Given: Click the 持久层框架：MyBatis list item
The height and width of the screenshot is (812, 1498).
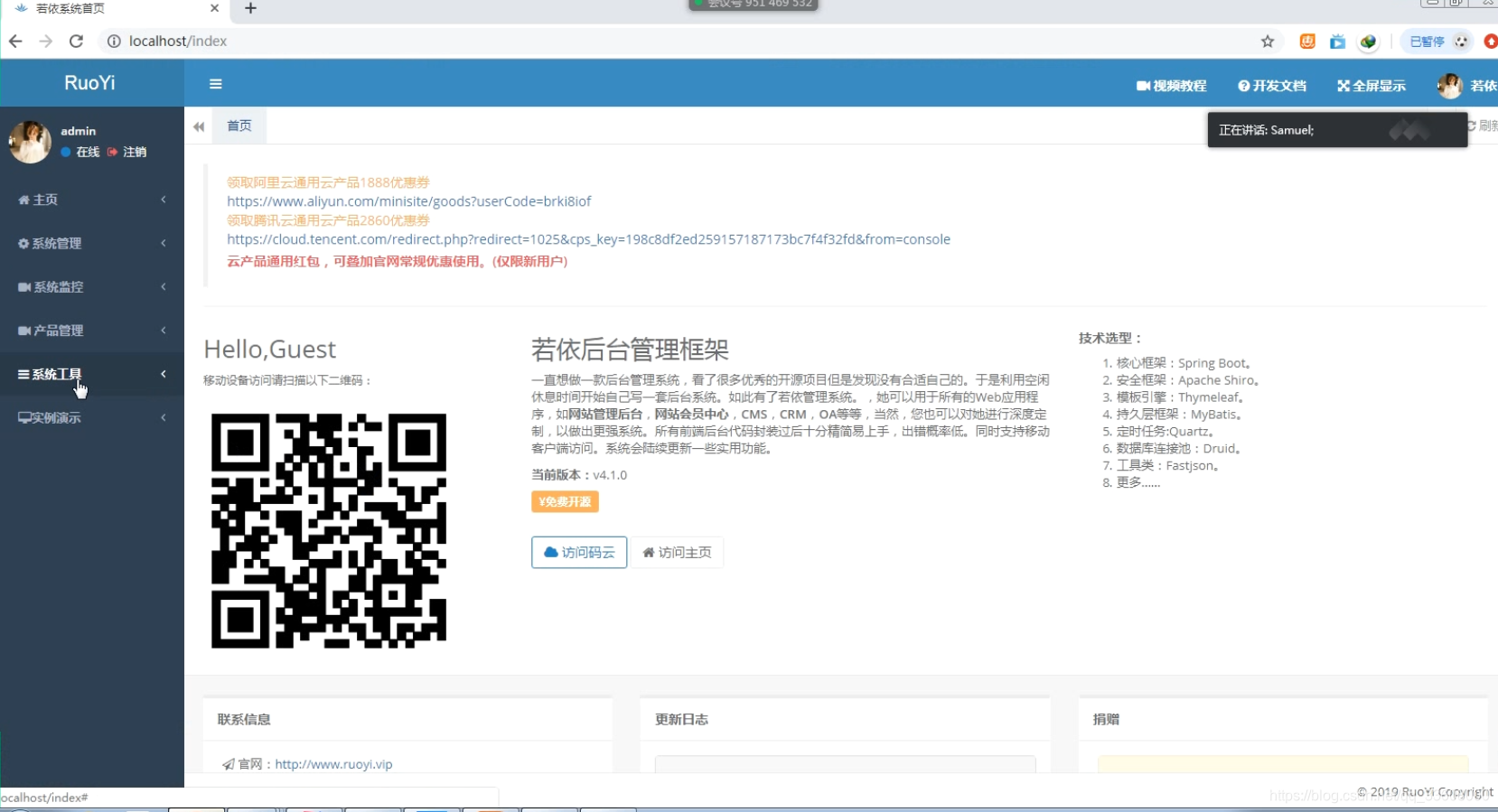Looking at the screenshot, I should pos(1180,415).
